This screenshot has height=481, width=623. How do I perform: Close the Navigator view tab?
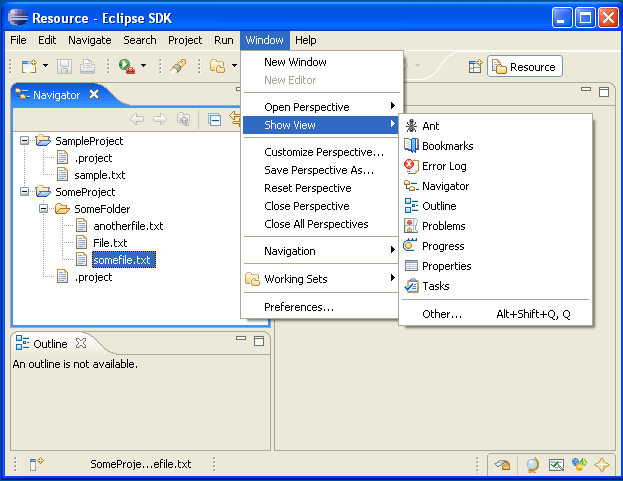point(94,94)
